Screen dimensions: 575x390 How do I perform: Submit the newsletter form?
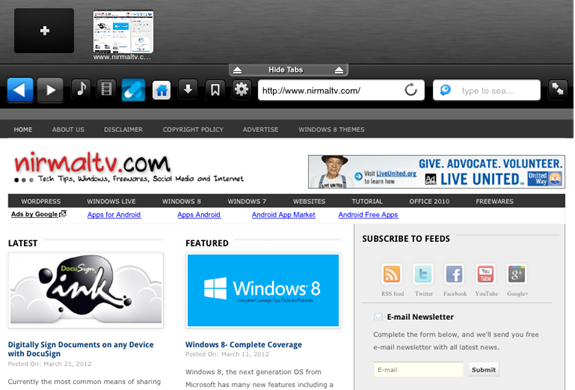pyautogui.click(x=484, y=369)
